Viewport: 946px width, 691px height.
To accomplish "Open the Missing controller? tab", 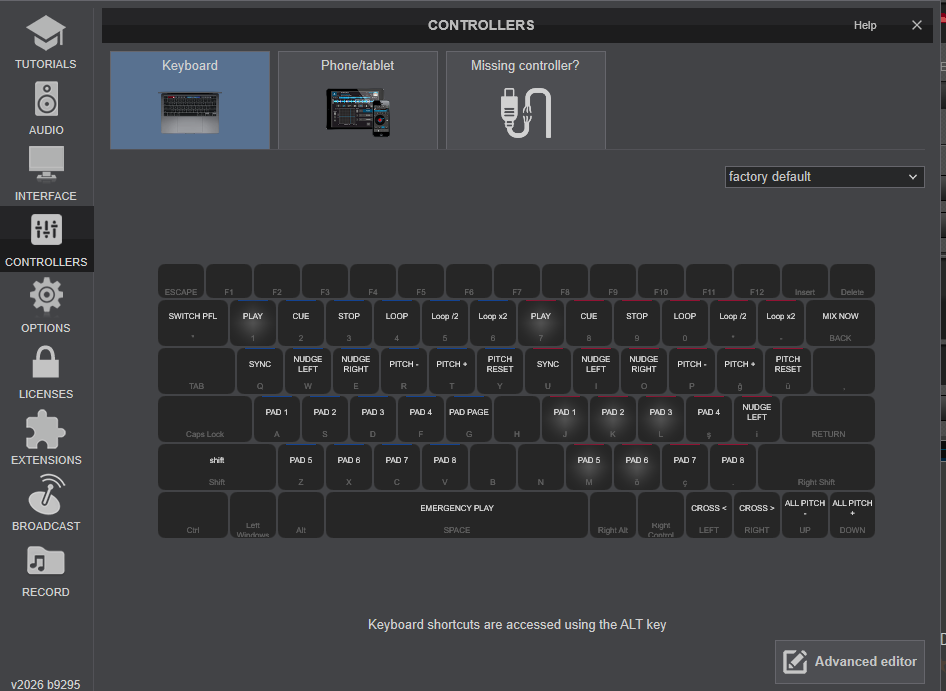I will 525,100.
